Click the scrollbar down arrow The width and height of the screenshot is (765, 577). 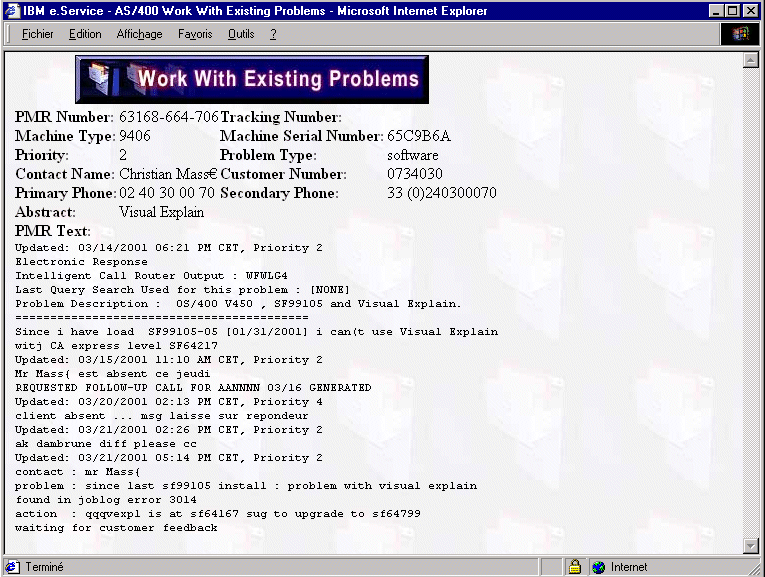750,546
